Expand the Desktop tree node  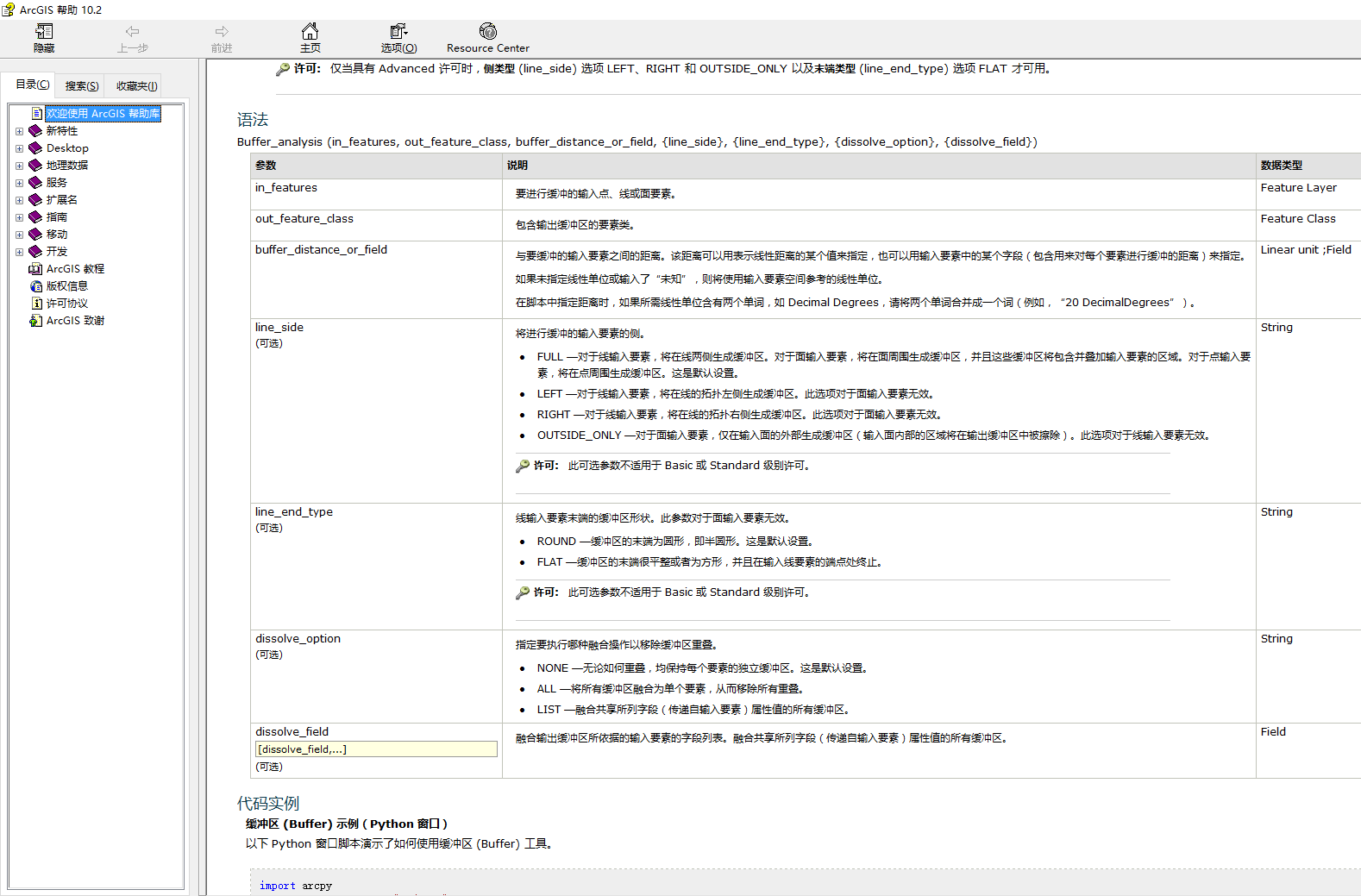[x=19, y=148]
